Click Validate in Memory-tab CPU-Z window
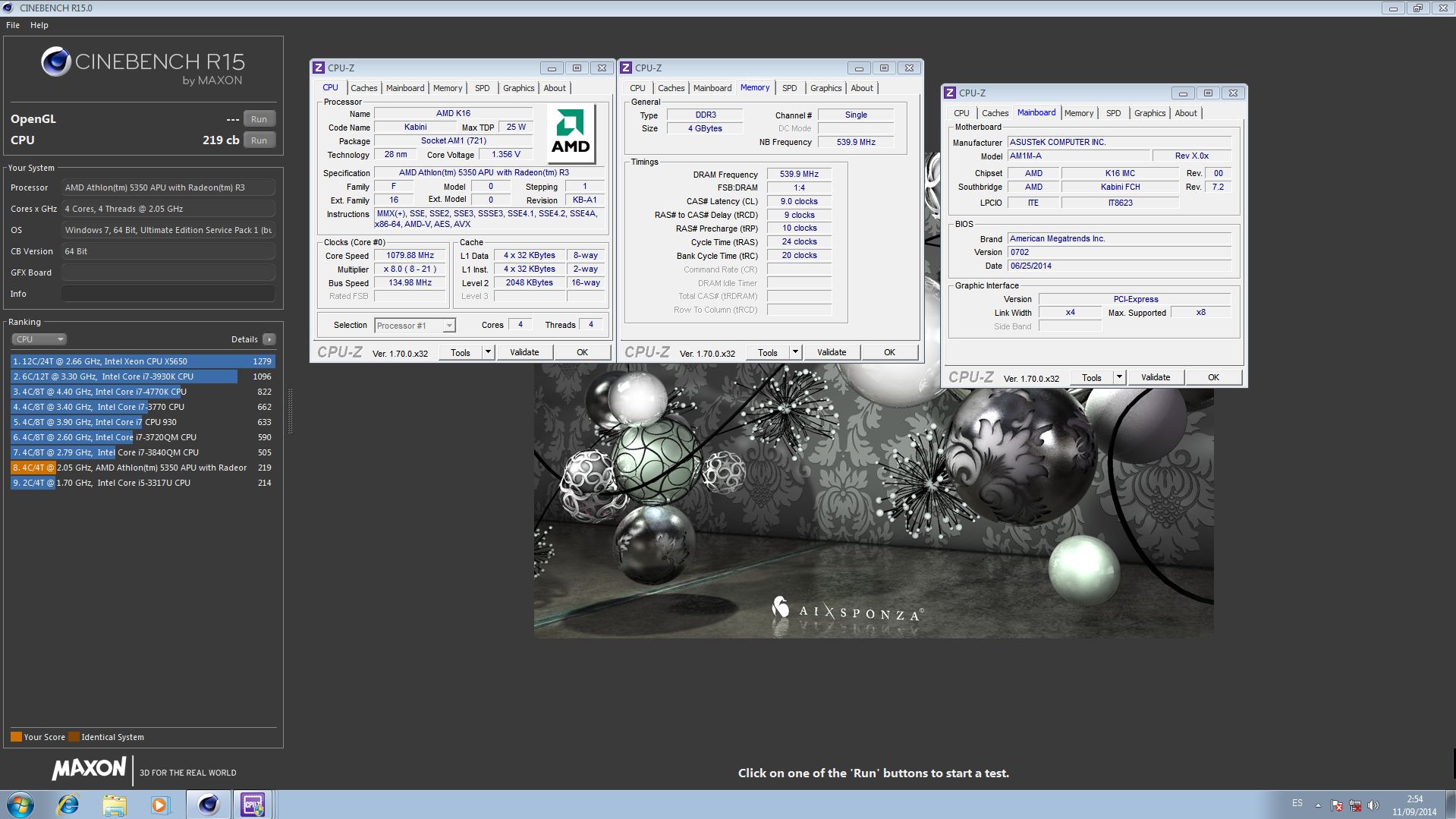Screen dimensions: 1456x819 click(832, 352)
